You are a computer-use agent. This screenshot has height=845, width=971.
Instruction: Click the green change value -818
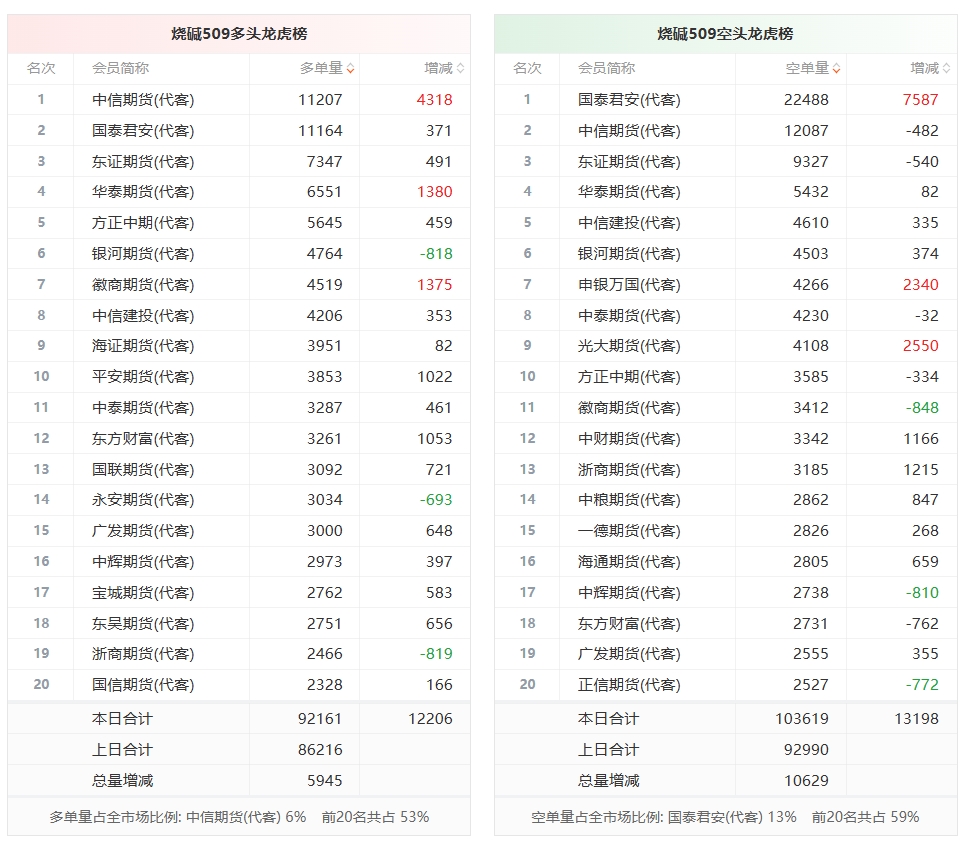coord(436,254)
